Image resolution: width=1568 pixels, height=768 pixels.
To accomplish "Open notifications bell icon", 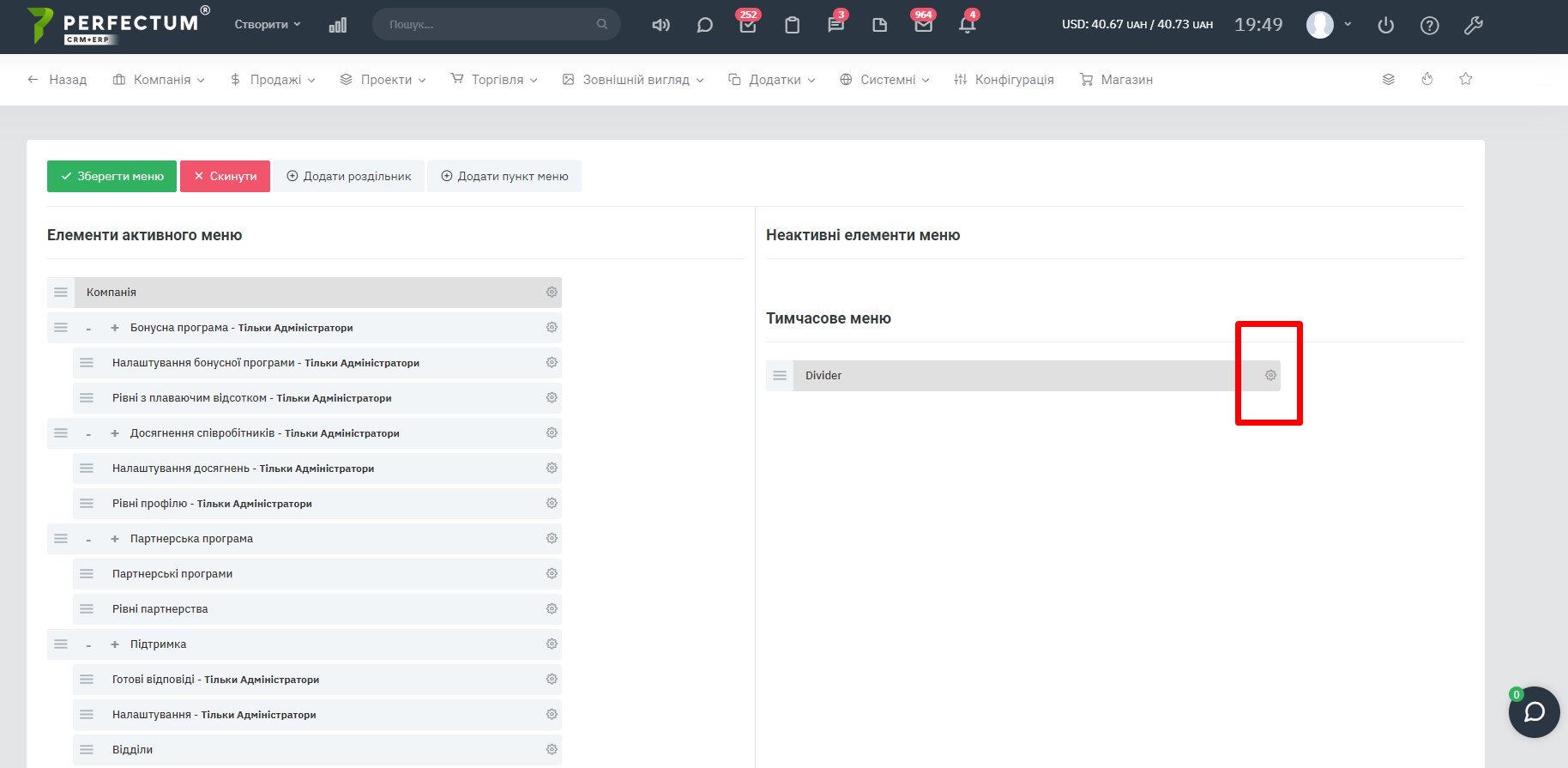I will (x=967, y=25).
